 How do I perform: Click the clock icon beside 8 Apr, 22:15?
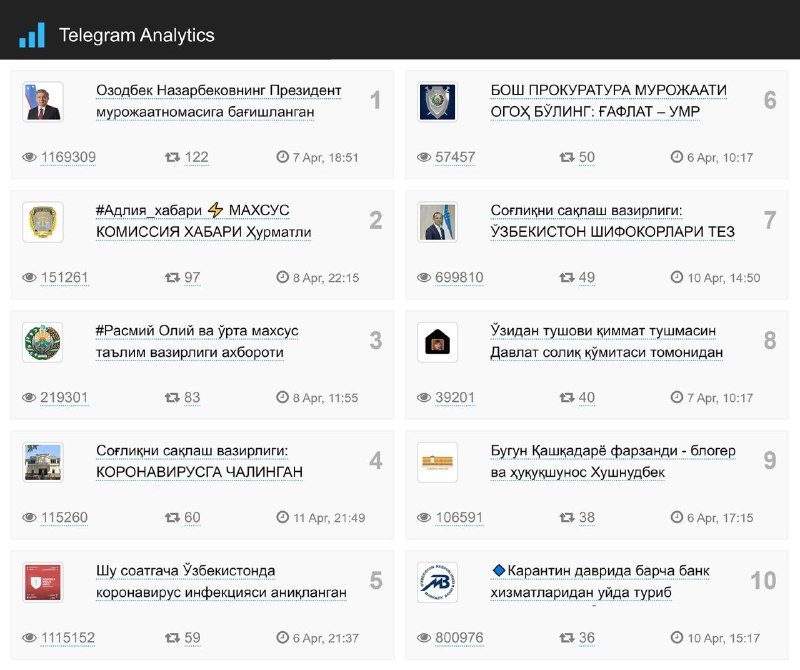tap(283, 277)
